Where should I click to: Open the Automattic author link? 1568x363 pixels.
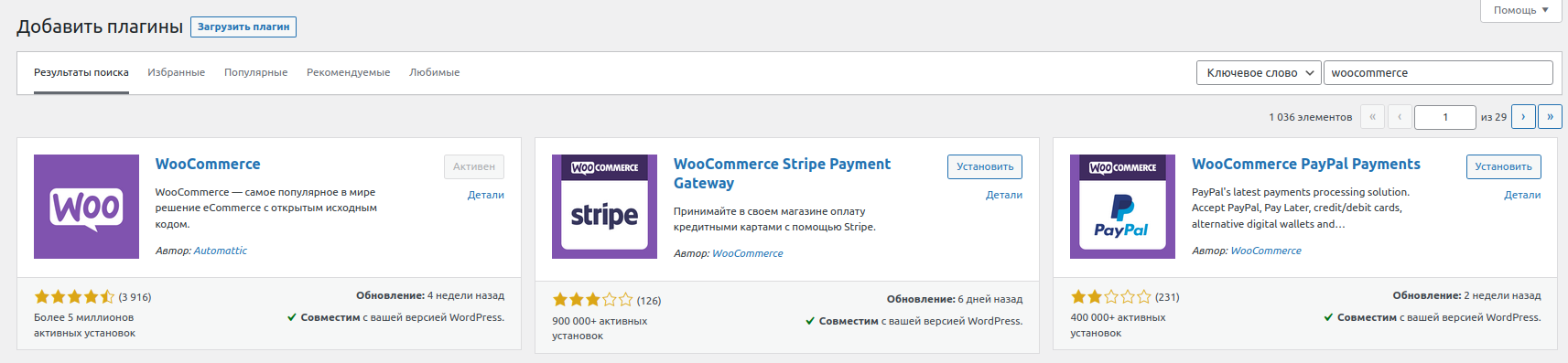point(221,251)
